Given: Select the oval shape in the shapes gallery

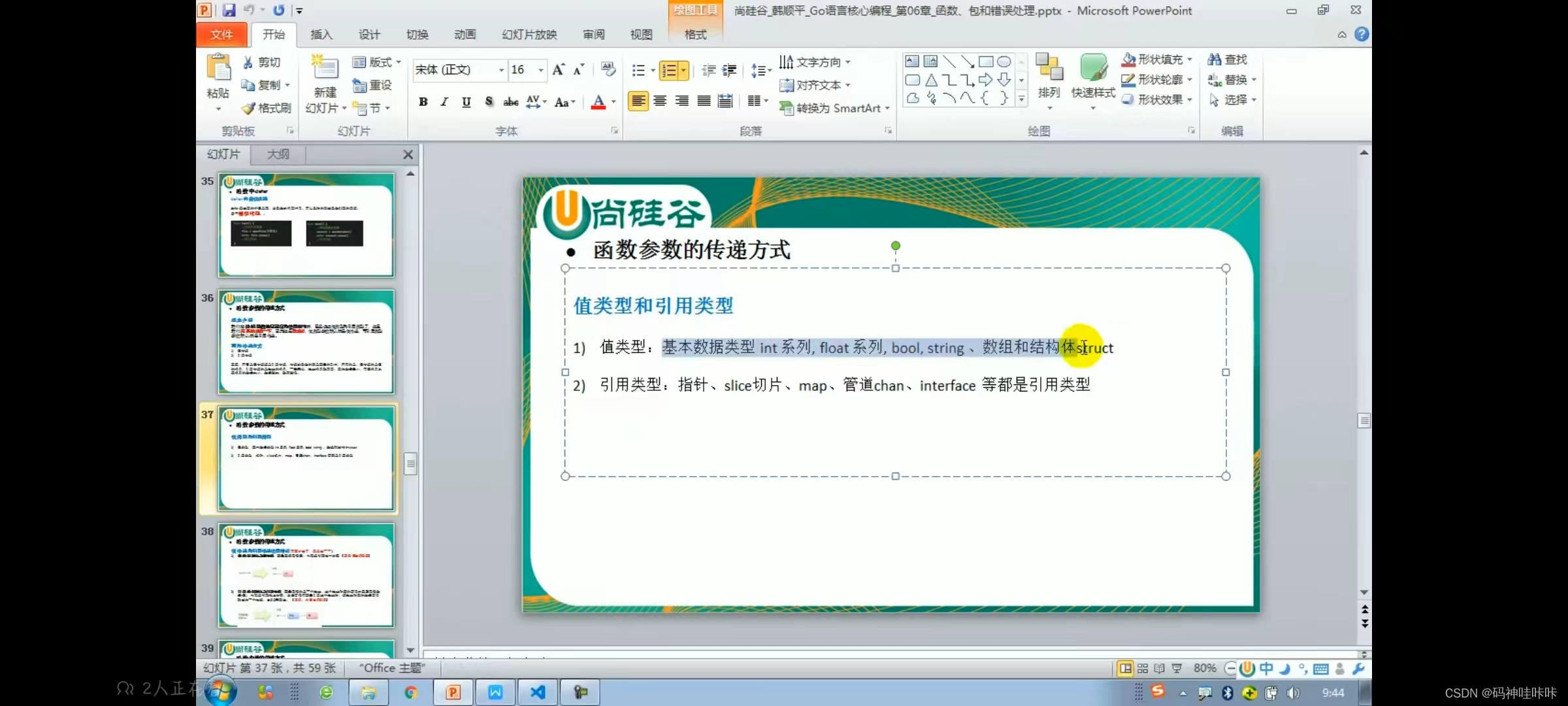Looking at the screenshot, I should pos(1004,61).
